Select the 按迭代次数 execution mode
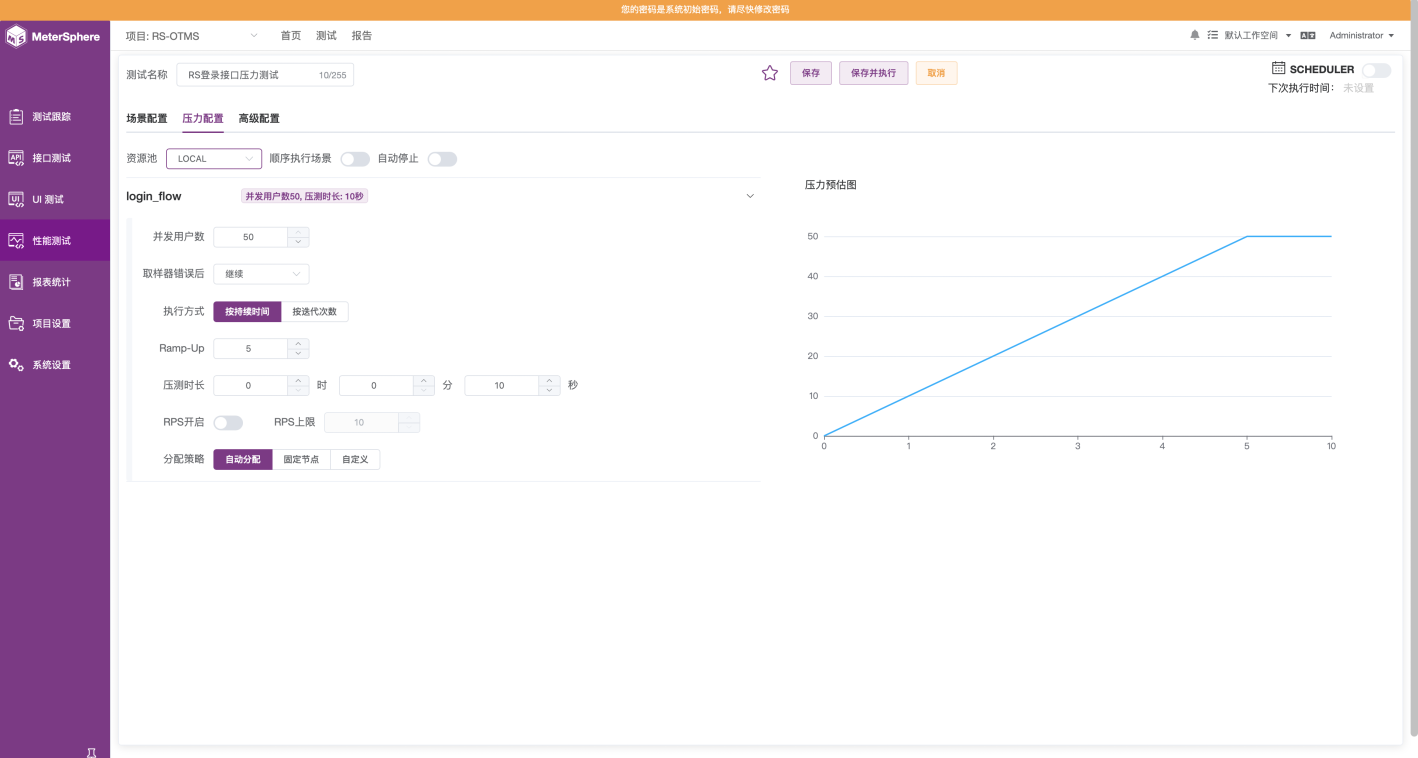The width and height of the screenshot is (1418, 758). coord(315,312)
